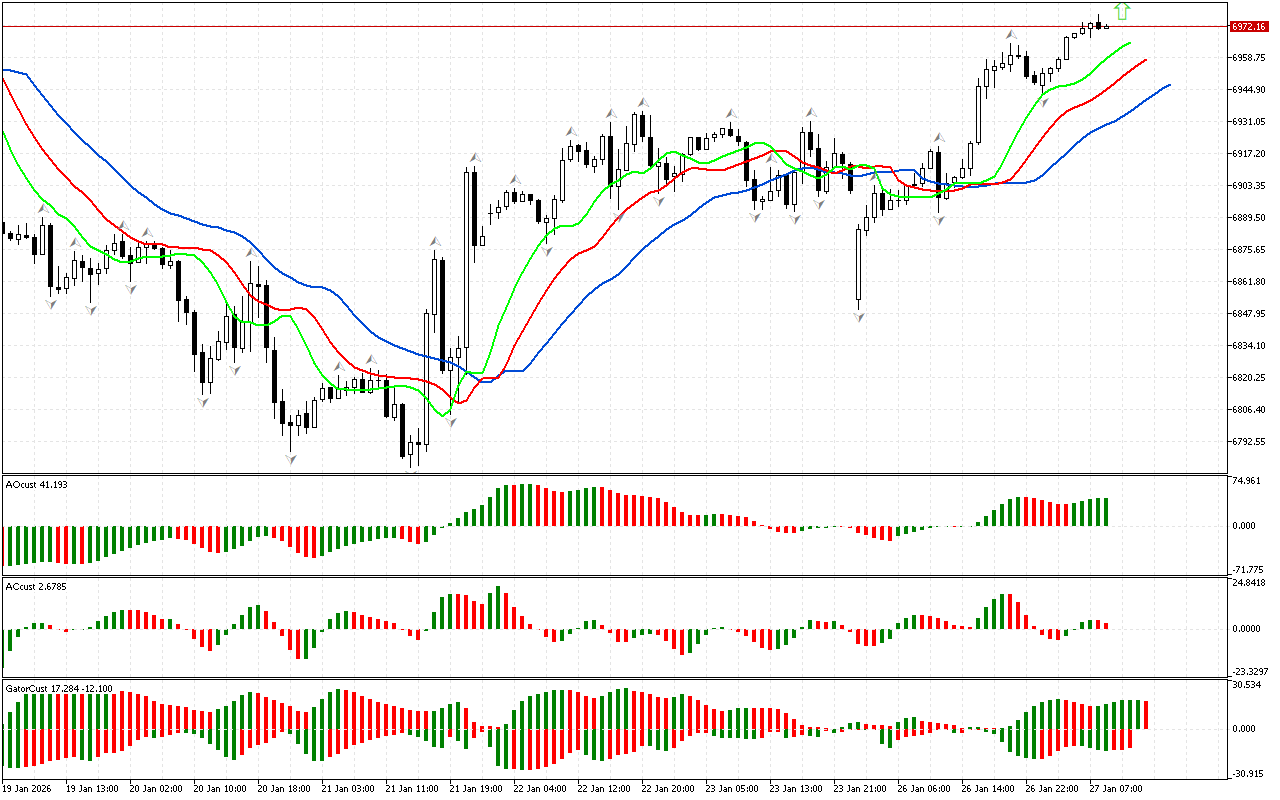
Task: Click the AOcust 41.193 indicator label
Action: (36, 484)
